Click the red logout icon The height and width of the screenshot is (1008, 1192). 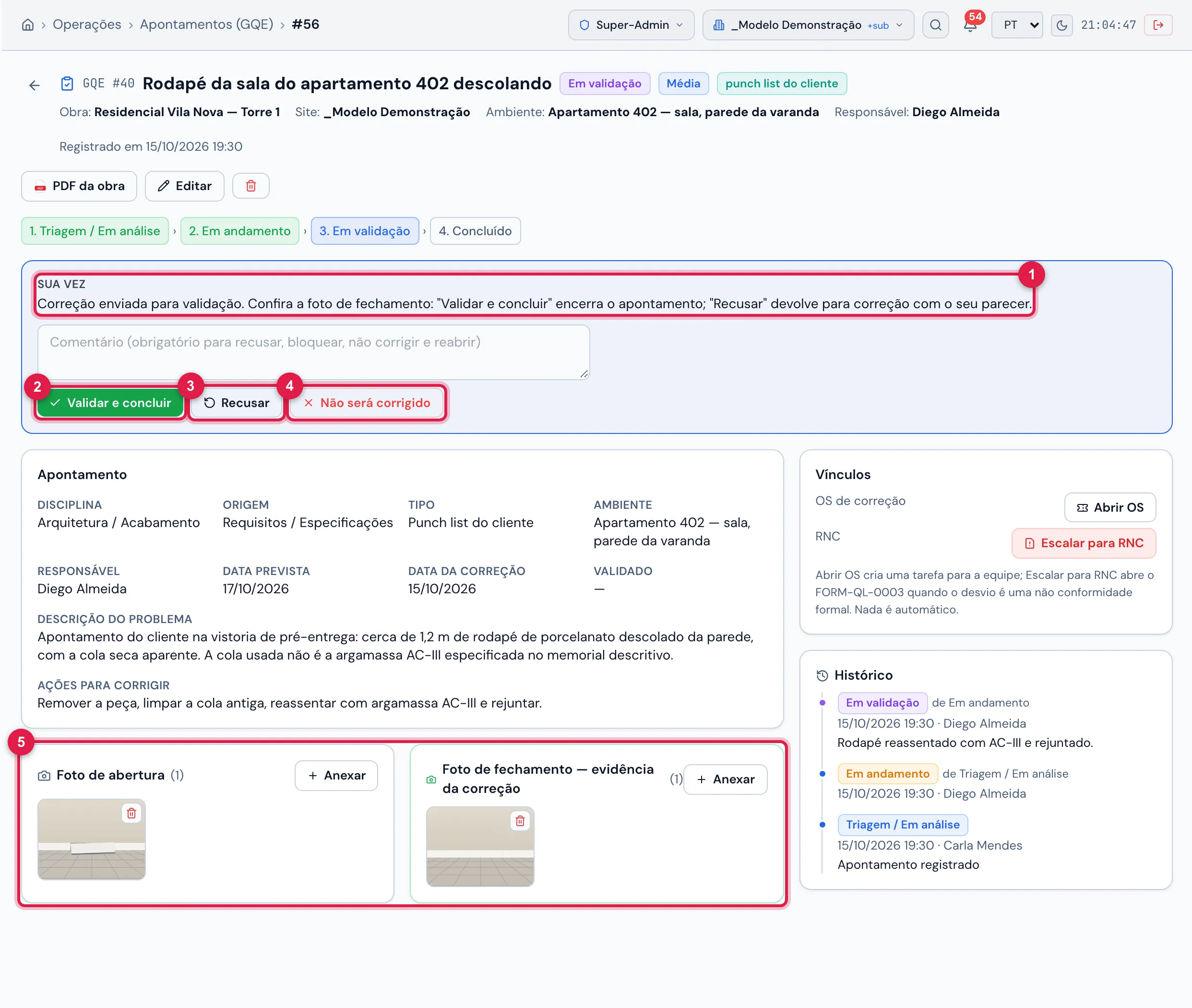pyautogui.click(x=1158, y=25)
